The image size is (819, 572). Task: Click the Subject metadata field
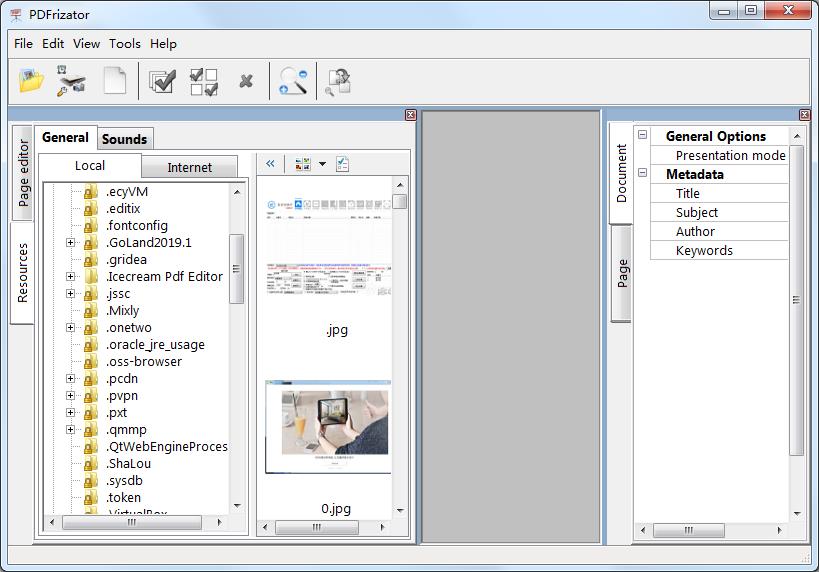pyautogui.click(x=720, y=212)
